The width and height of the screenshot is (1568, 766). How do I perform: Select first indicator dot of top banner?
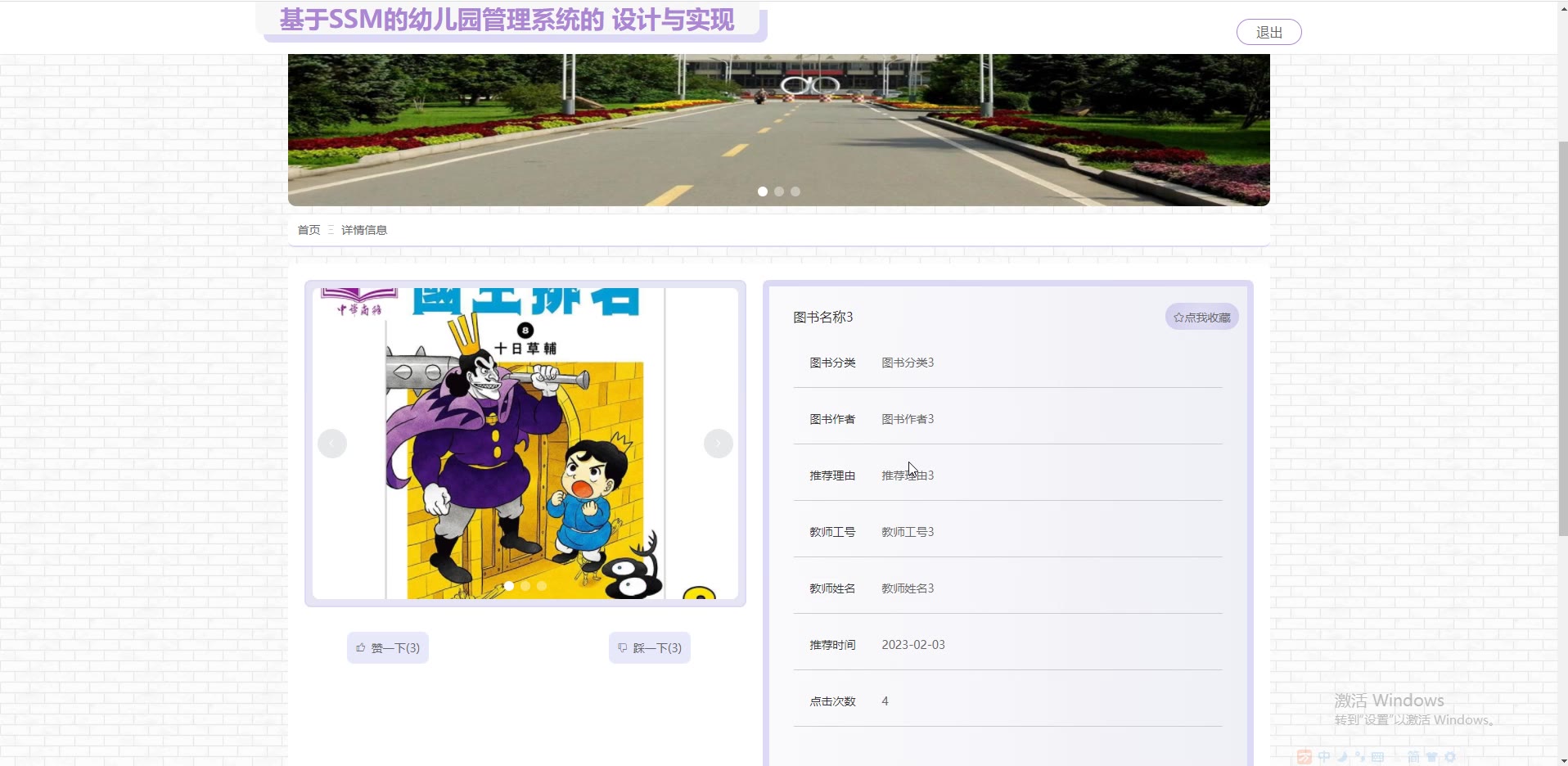763,191
